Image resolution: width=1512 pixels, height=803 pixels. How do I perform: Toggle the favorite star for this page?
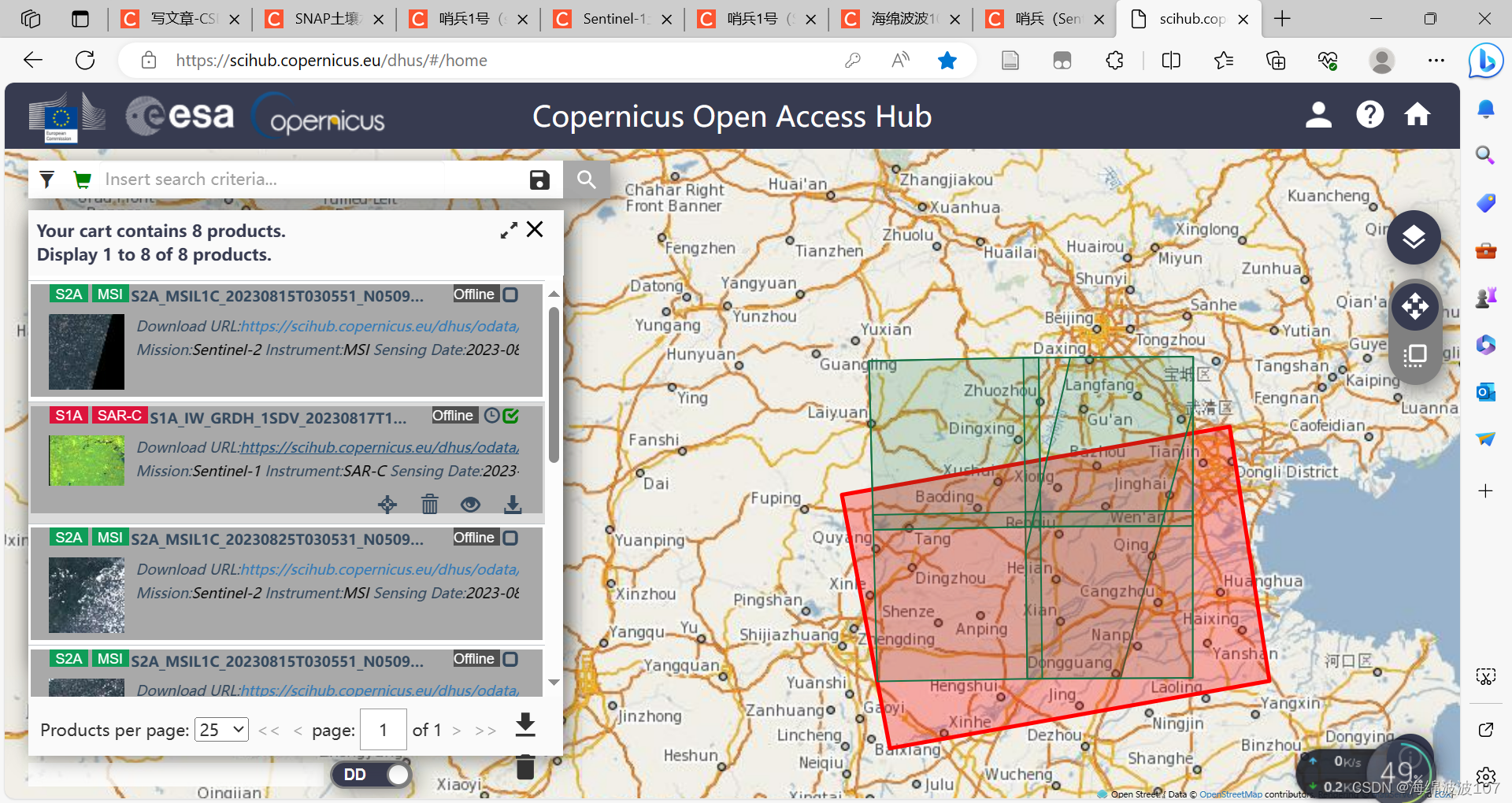(x=947, y=61)
